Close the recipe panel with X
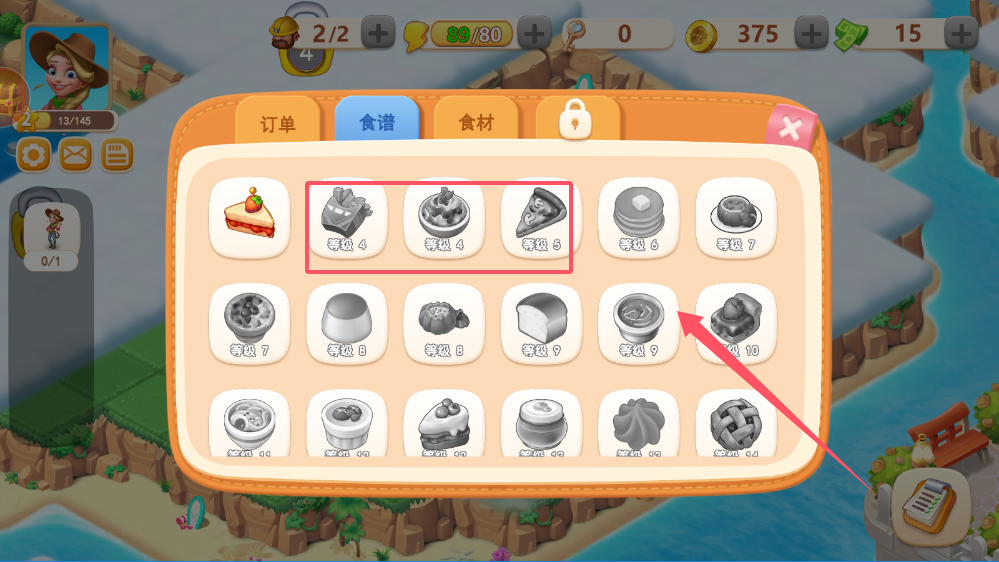The height and width of the screenshot is (562, 999). pyautogui.click(x=790, y=129)
